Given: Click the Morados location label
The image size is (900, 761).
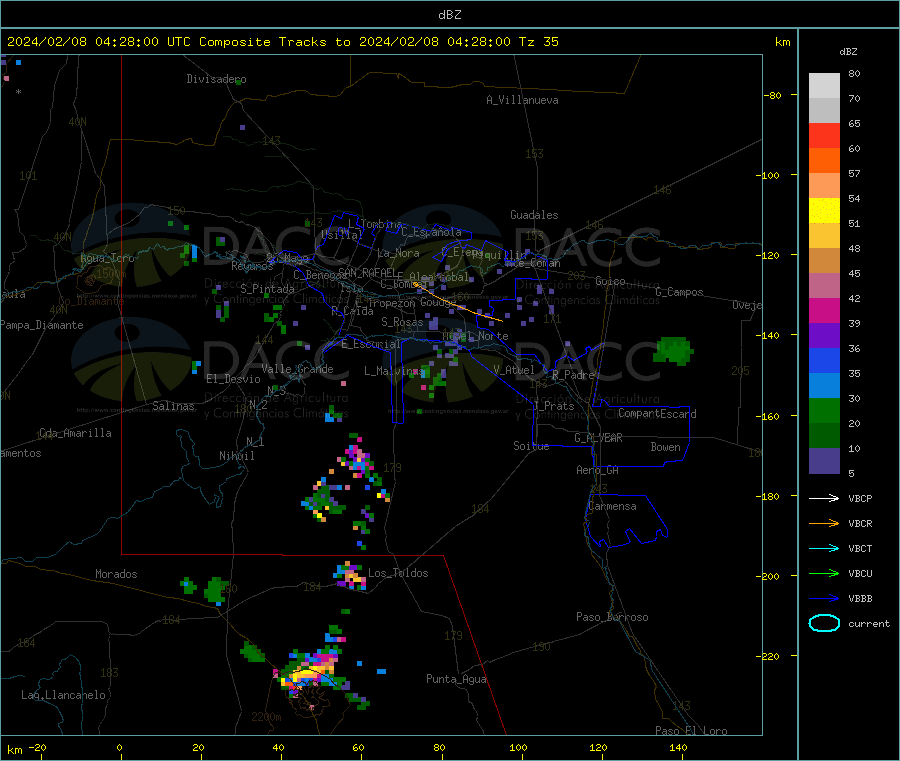Looking at the screenshot, I should coord(116,574).
